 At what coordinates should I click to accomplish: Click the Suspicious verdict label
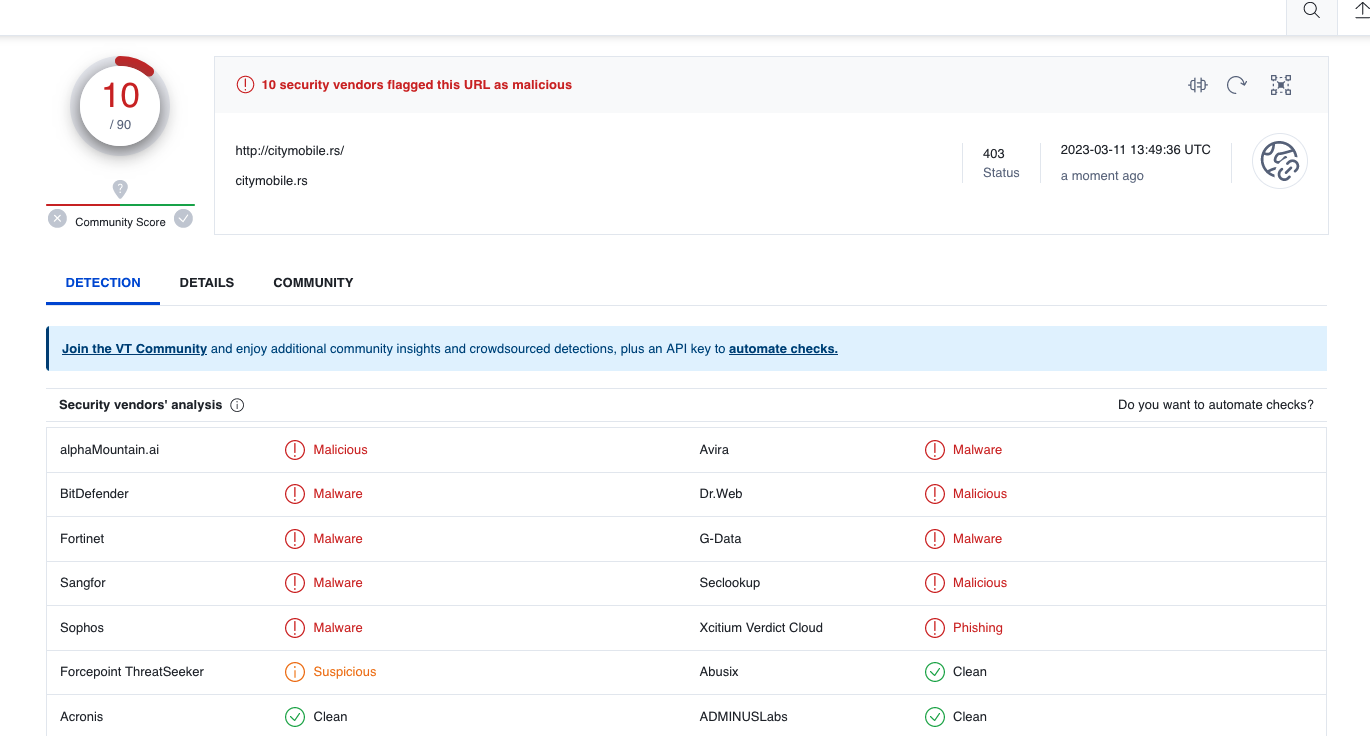click(345, 672)
